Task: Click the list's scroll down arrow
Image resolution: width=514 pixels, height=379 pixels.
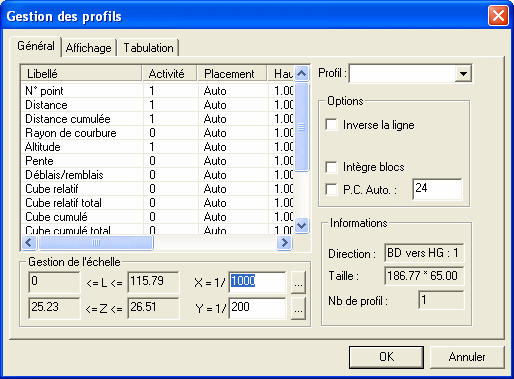Action: coord(302,226)
